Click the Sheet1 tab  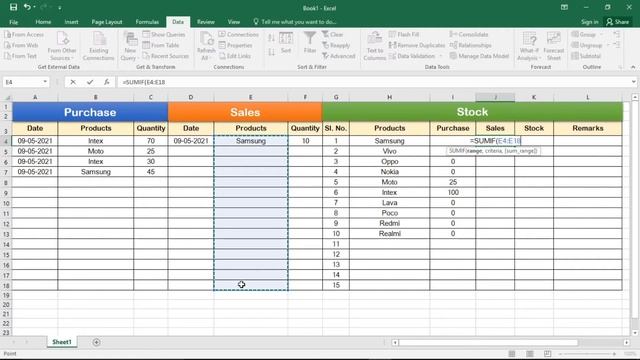(x=62, y=342)
